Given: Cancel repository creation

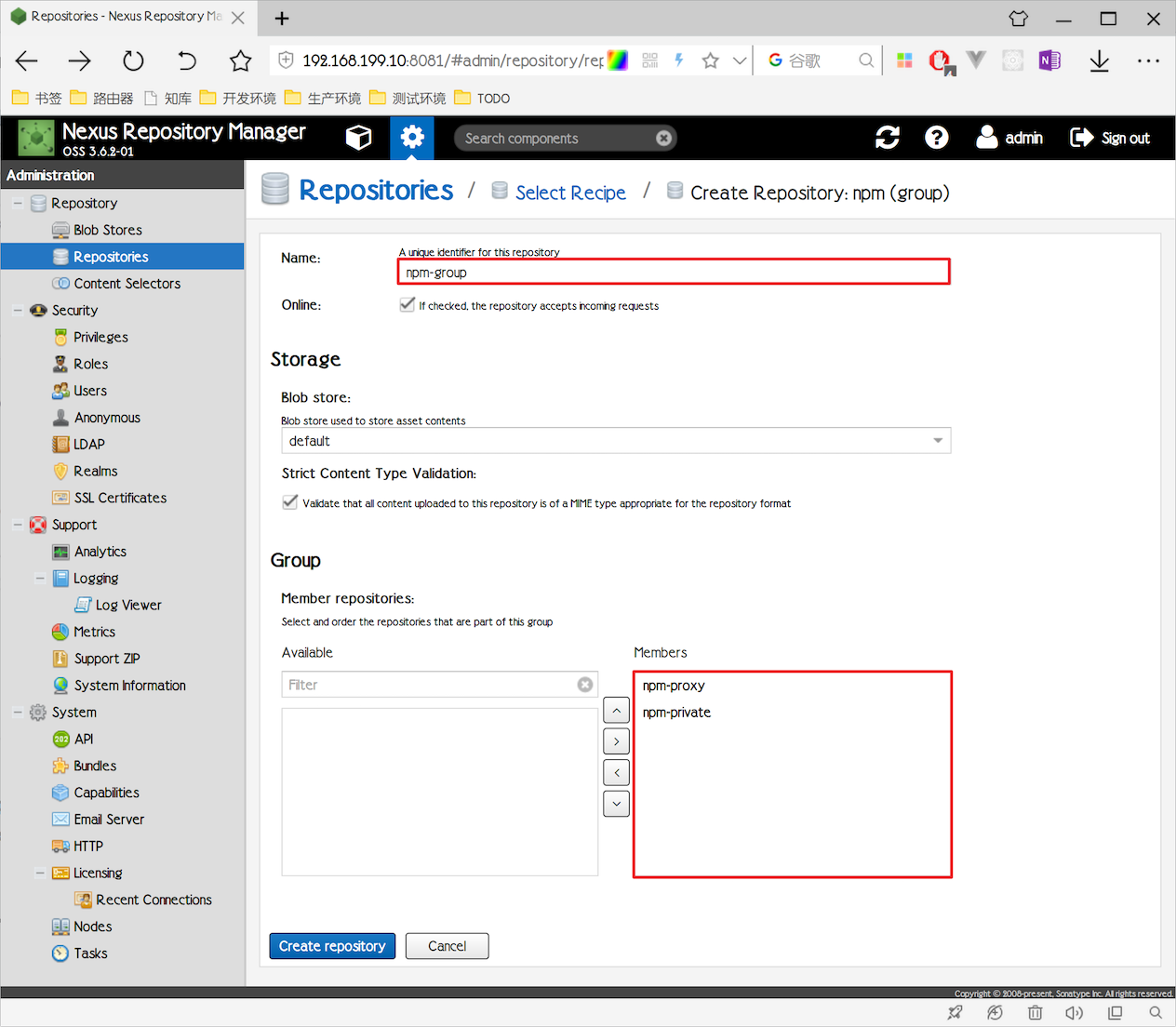Looking at the screenshot, I should pos(448,946).
